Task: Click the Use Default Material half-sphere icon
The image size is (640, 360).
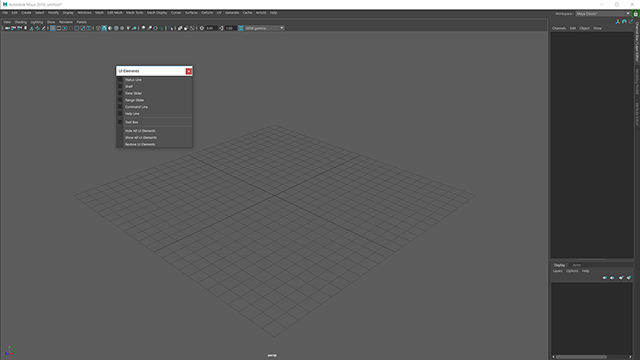Action: 110,28
